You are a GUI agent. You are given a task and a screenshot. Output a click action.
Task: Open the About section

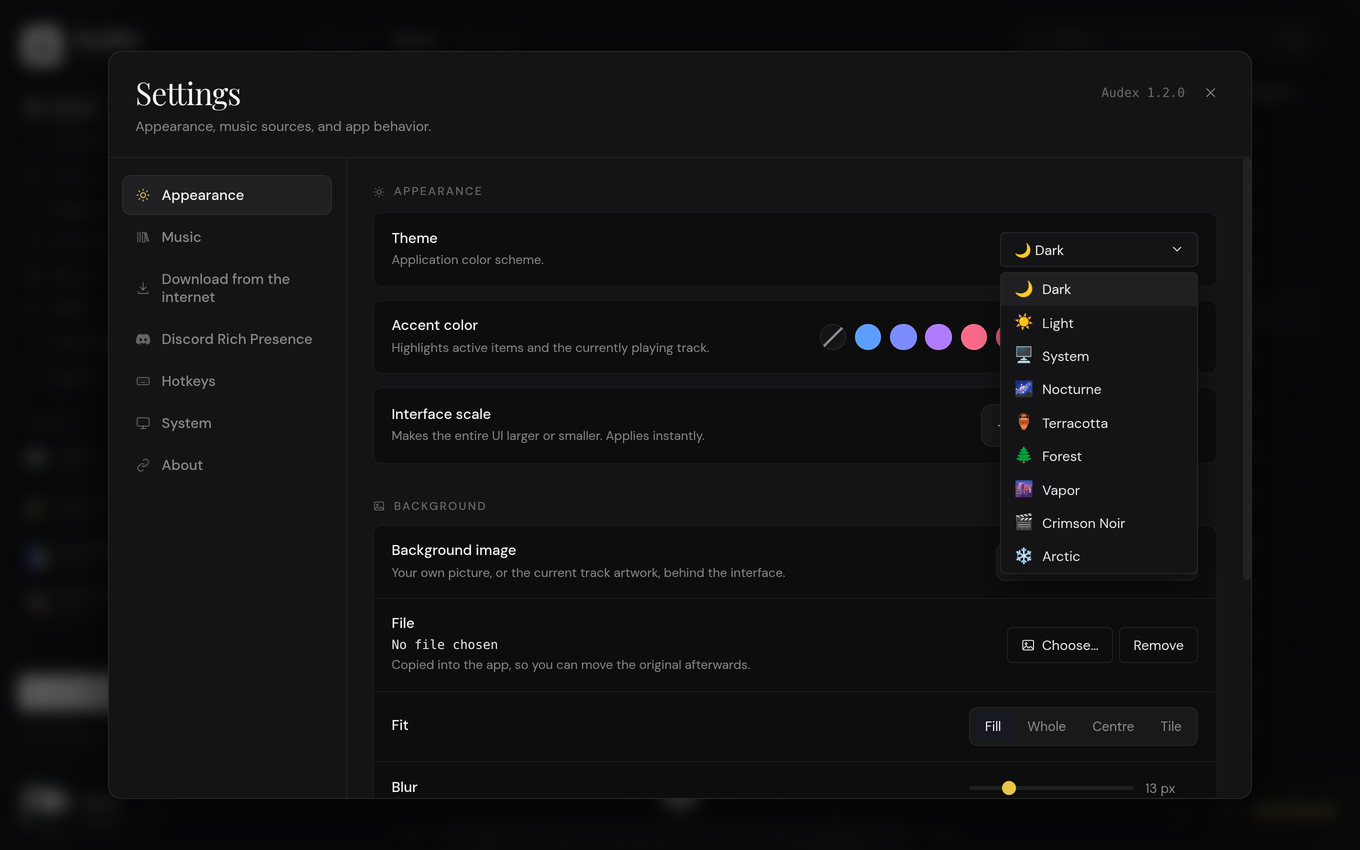pyautogui.click(x=227, y=465)
